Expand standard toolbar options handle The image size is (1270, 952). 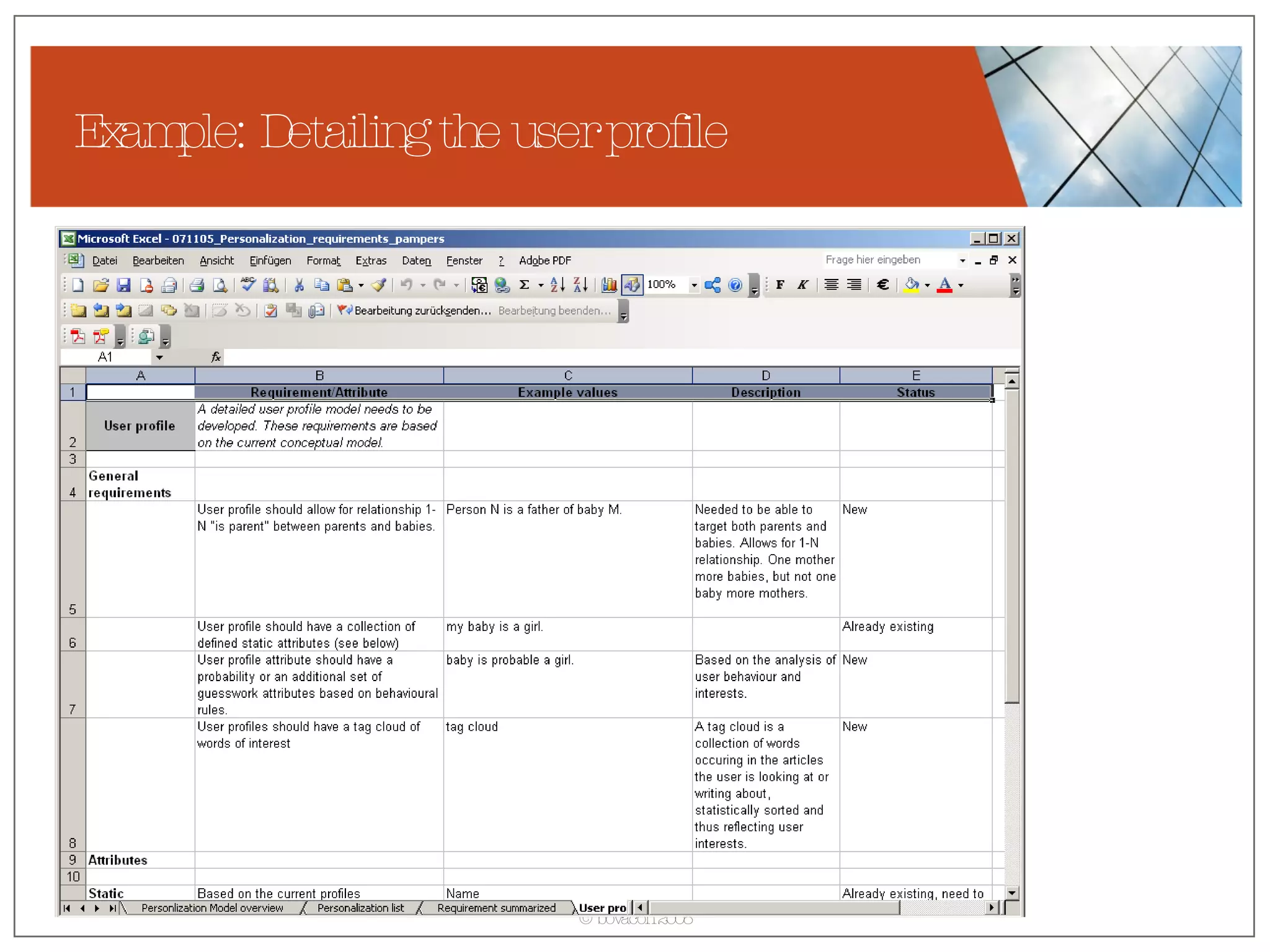(x=754, y=286)
